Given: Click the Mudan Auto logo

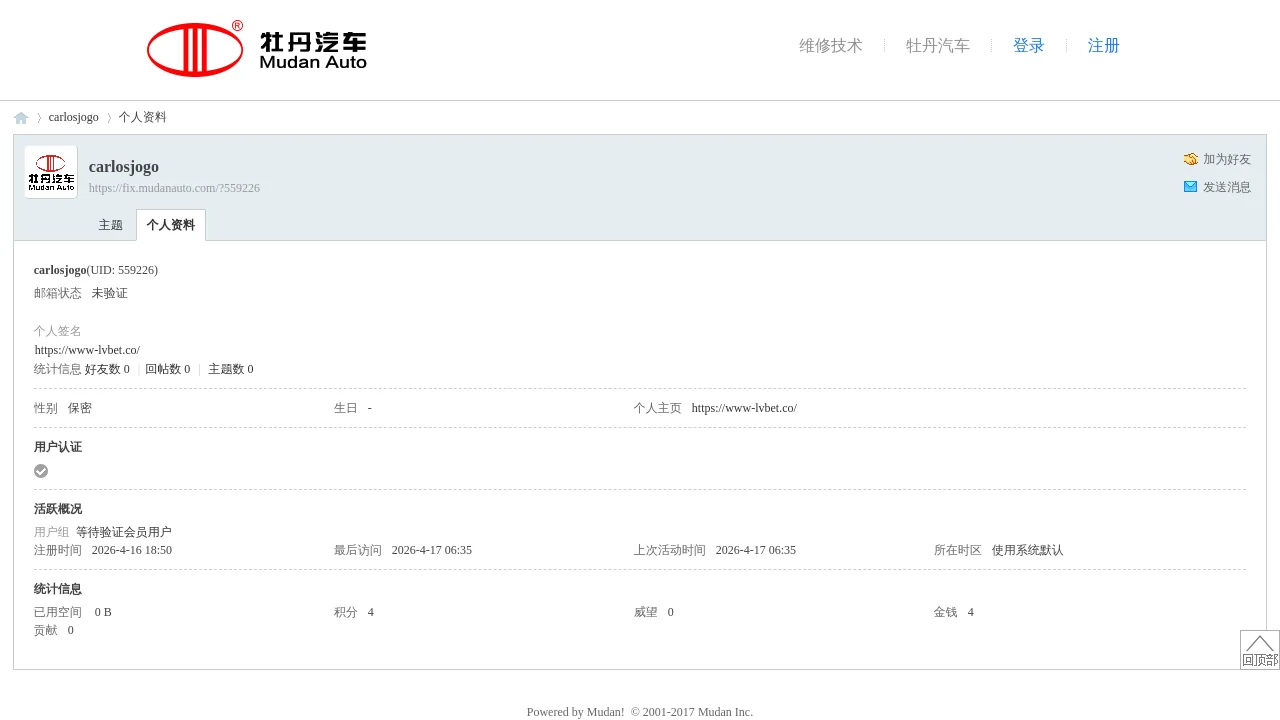Looking at the screenshot, I should (x=257, y=49).
